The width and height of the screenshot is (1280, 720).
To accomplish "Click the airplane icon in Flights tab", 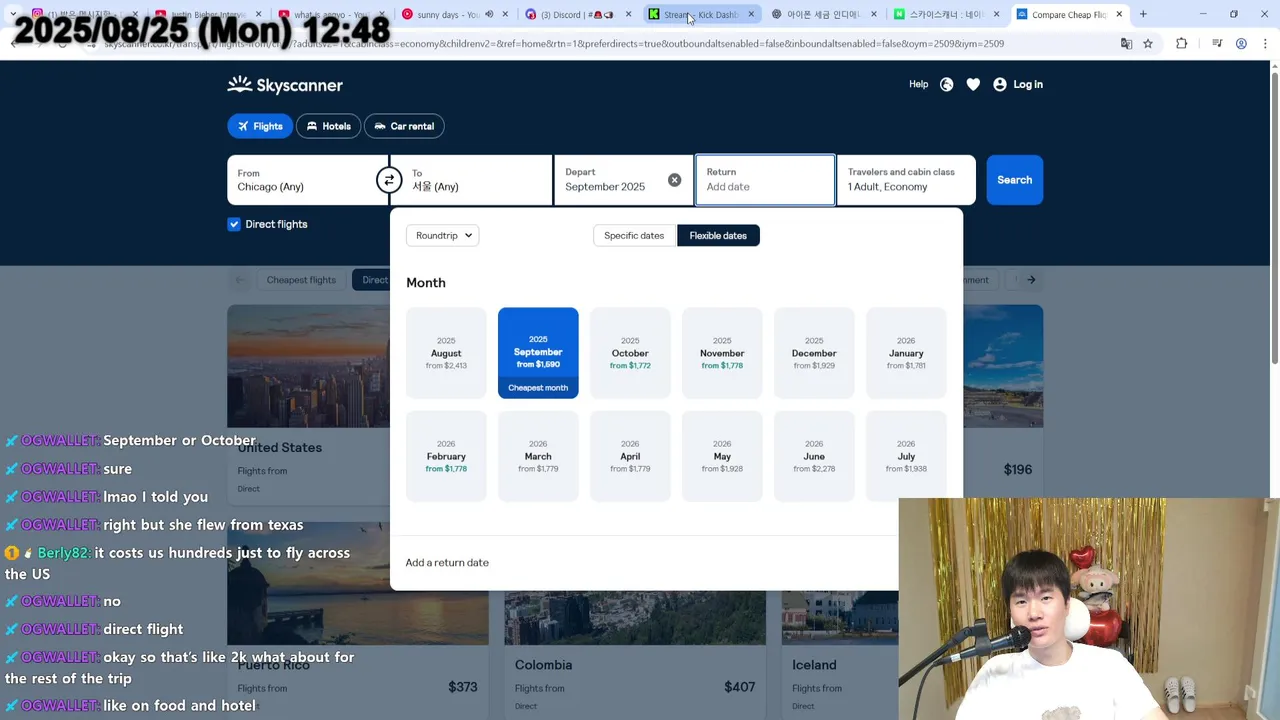I will tap(243, 126).
